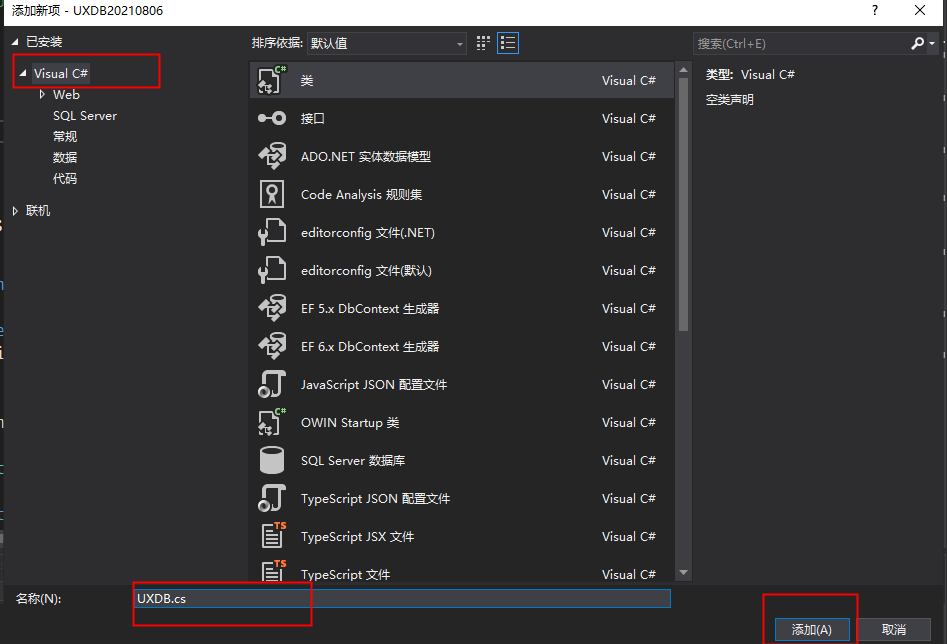Click the 名称 file name input field
This screenshot has height=644, width=947.
400,598
